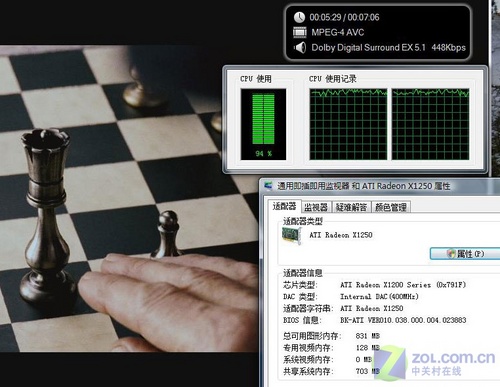This screenshot has width=500, height=387.
Task: Click the Dolby Digital Surround EX 5.1 text
Action: pyautogui.click(x=368, y=48)
